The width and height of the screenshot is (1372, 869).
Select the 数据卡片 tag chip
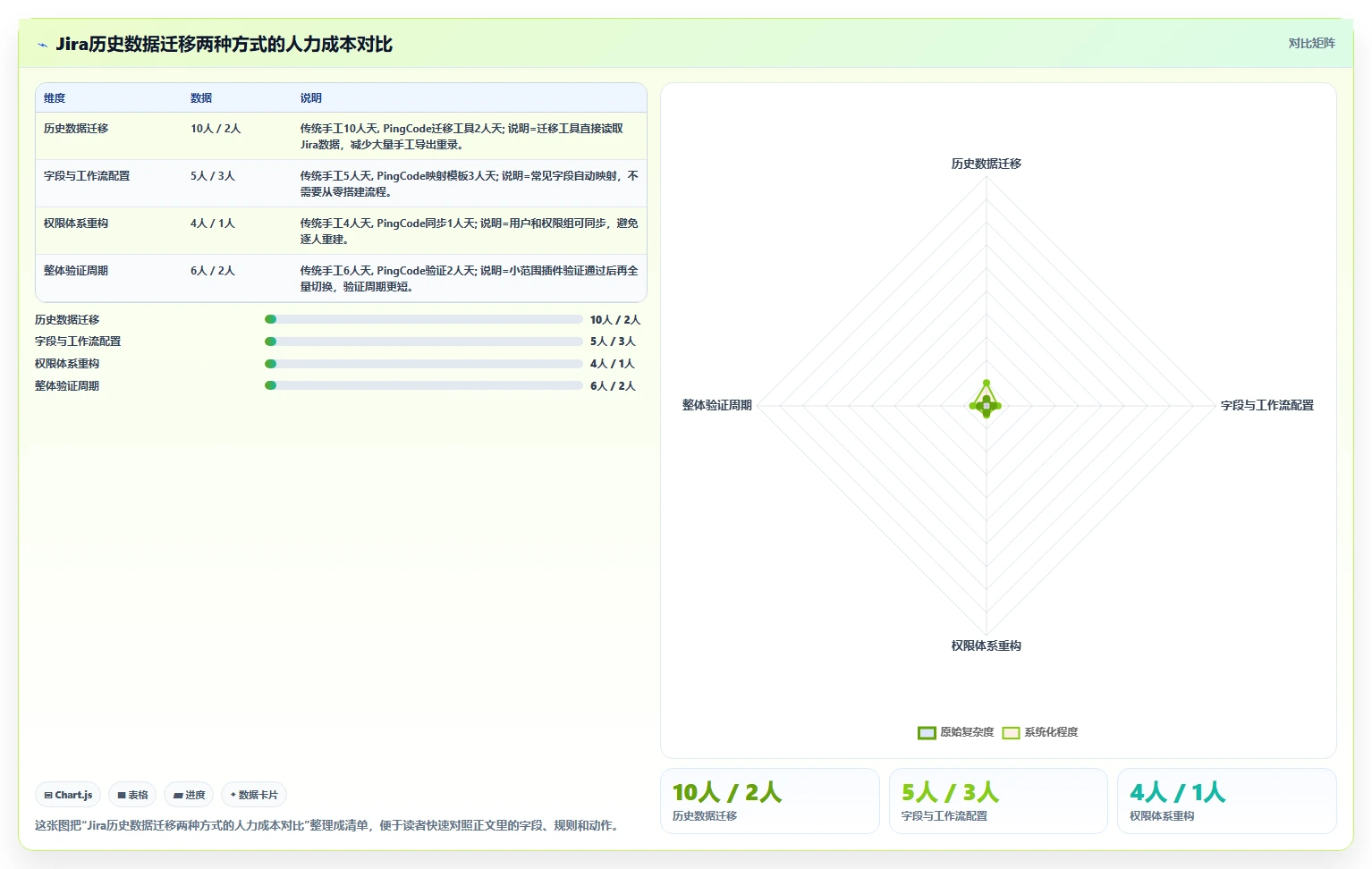(x=254, y=795)
